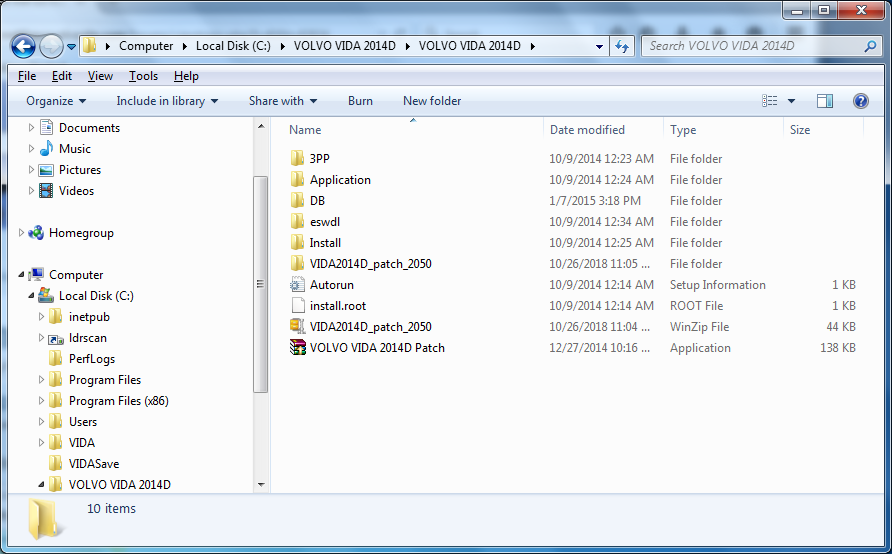892x554 pixels.
Task: Click Computer in the address breadcrumb
Action: [146, 46]
